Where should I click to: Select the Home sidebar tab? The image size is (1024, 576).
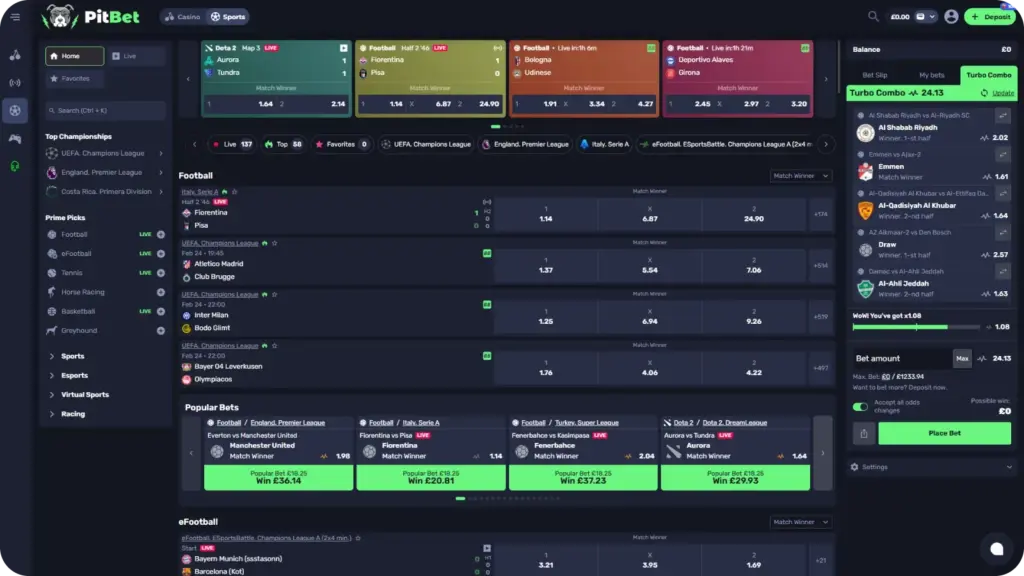click(x=74, y=56)
